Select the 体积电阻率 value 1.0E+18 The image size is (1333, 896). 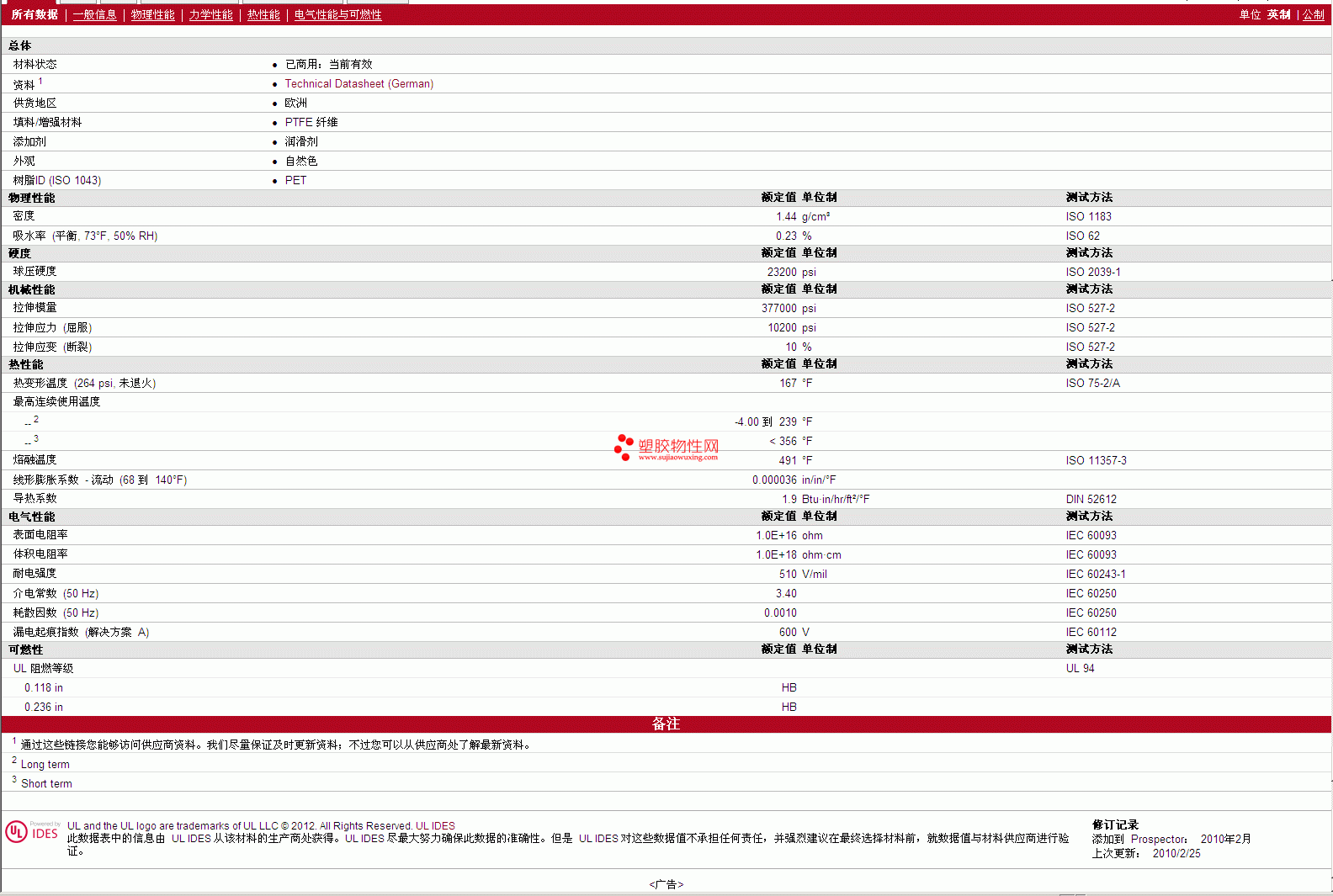coord(776,555)
